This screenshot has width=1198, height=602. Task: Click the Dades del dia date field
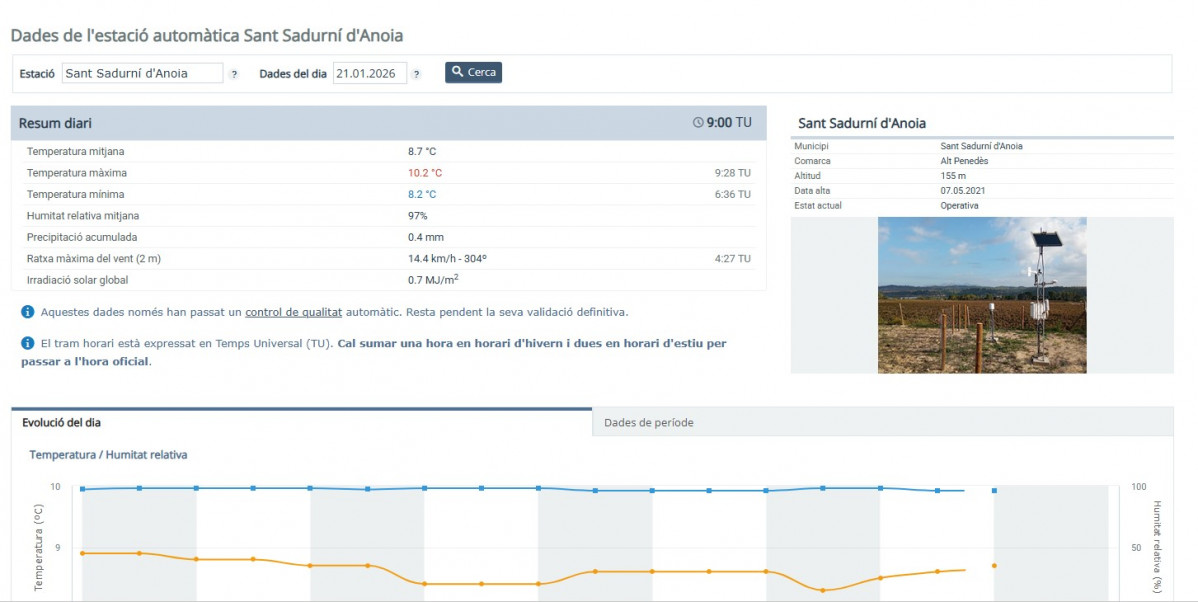(369, 73)
